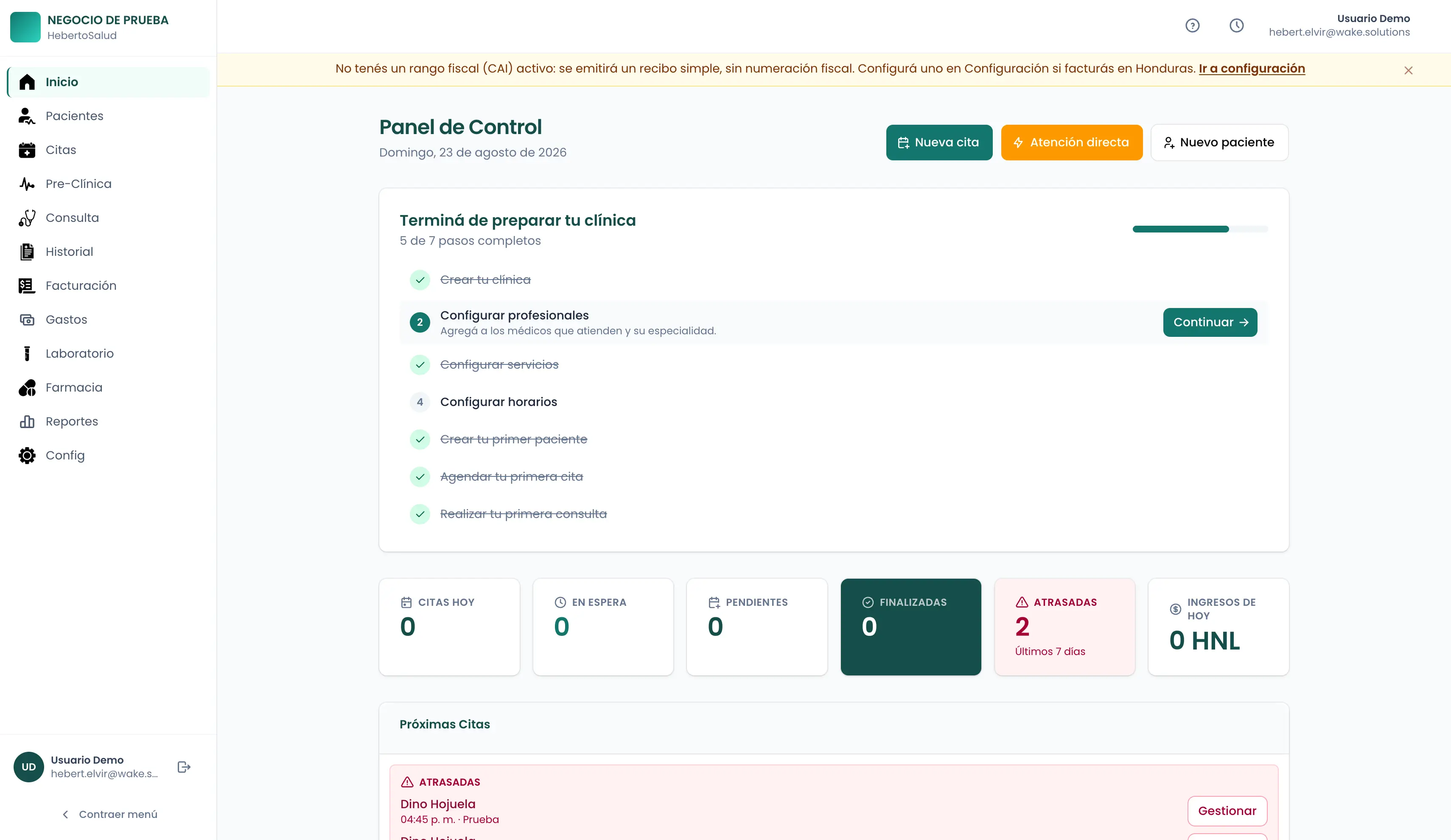
Task: Click the Config gear icon
Action: coord(27,455)
